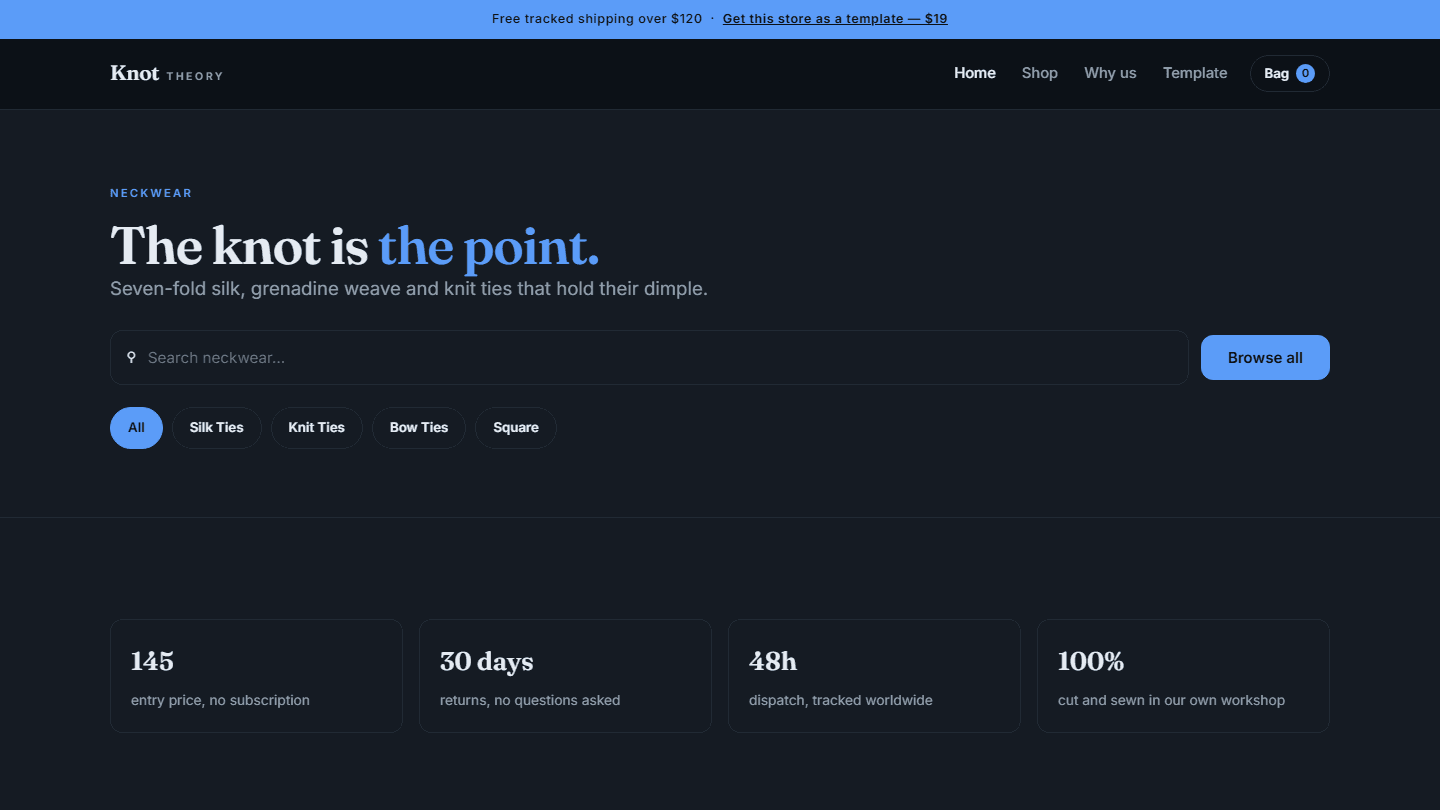Screen dimensions: 1440x810
Task: Open the Bag button
Action: (1289, 73)
